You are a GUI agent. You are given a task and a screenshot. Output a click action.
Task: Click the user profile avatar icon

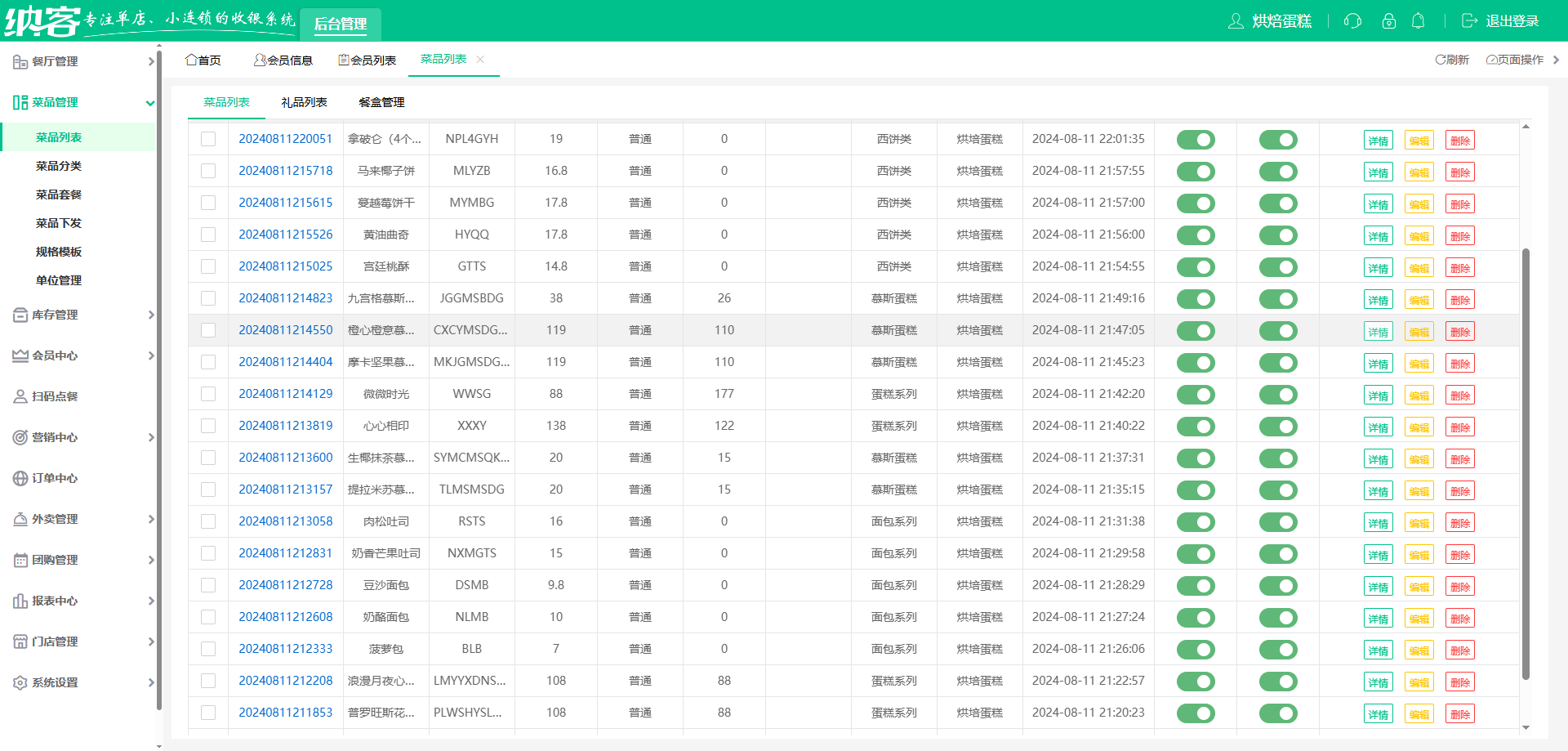click(1236, 21)
